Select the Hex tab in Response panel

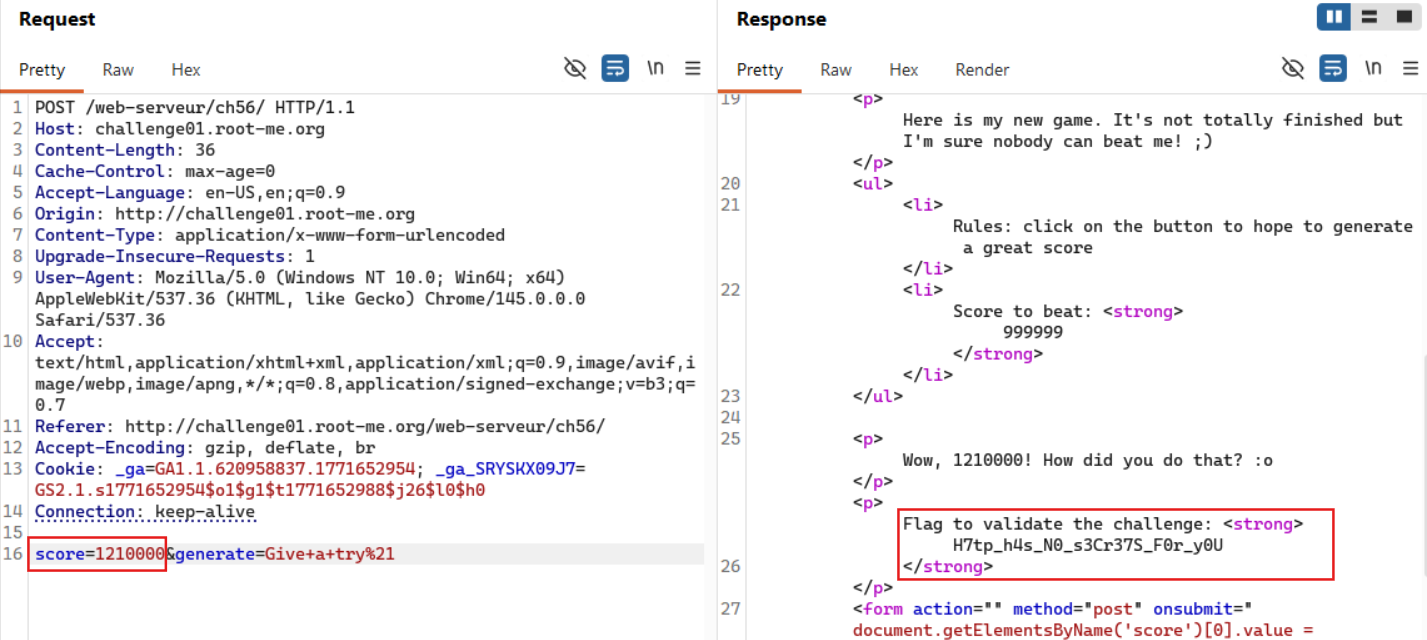tap(904, 70)
